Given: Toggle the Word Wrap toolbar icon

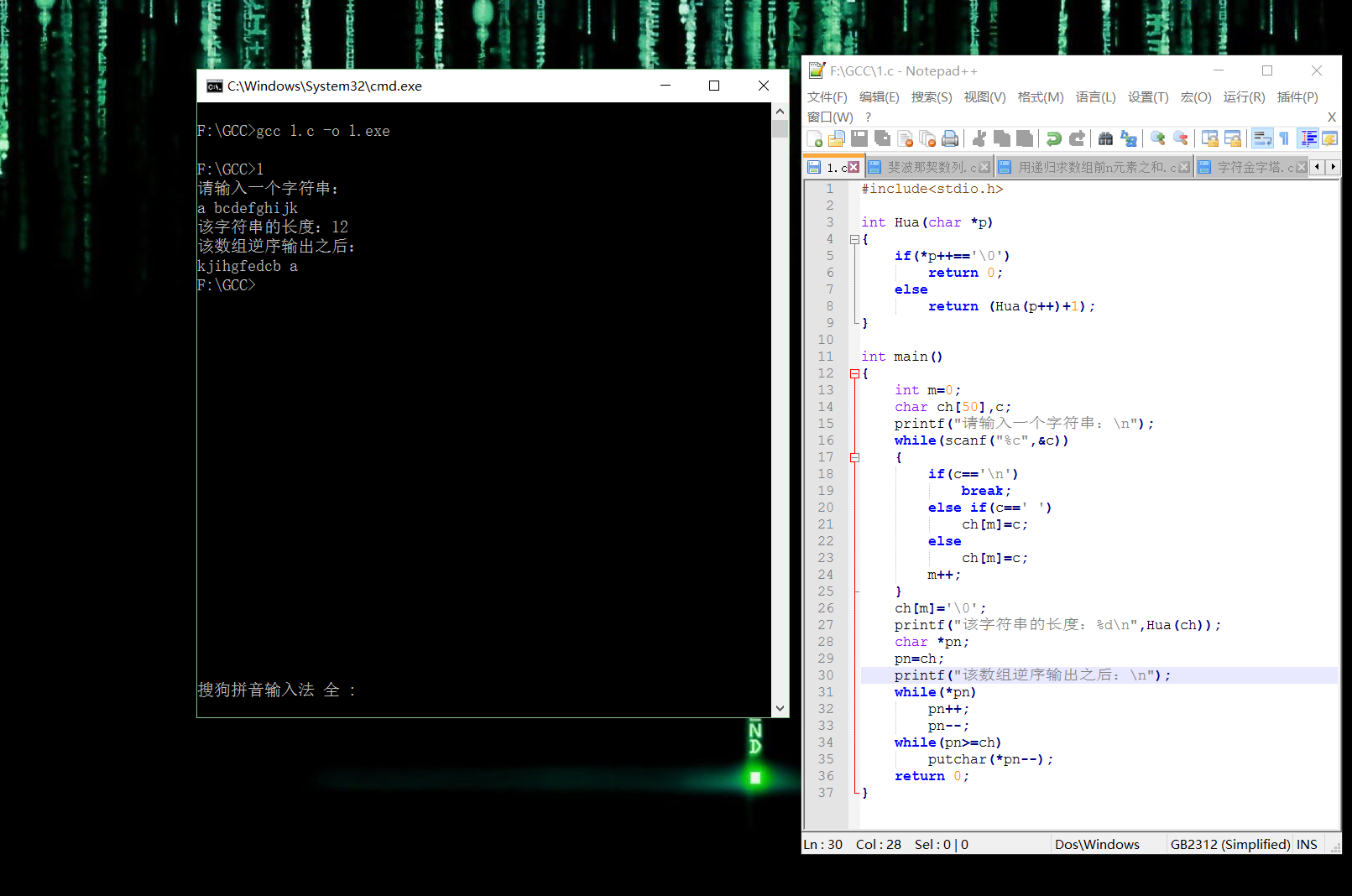Looking at the screenshot, I should [1262, 139].
